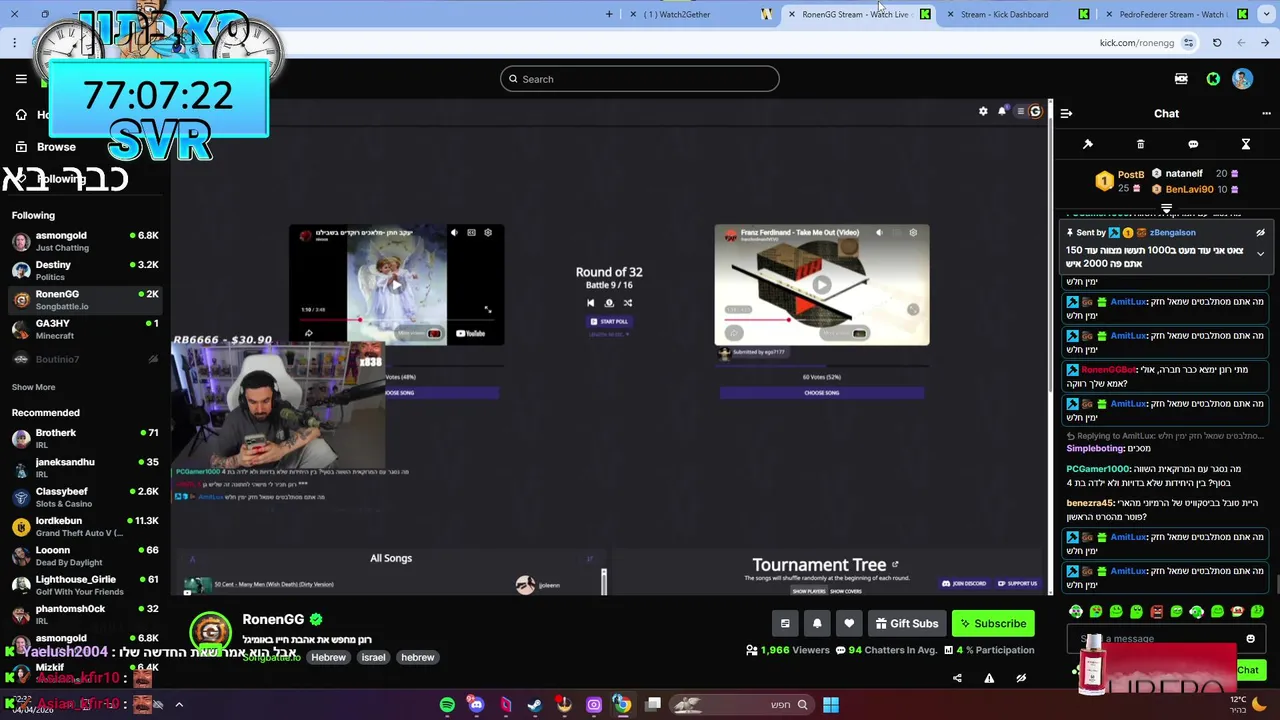The height and width of the screenshot is (720, 1280).
Task: Open the channel info card icon button
Action: coord(785,624)
